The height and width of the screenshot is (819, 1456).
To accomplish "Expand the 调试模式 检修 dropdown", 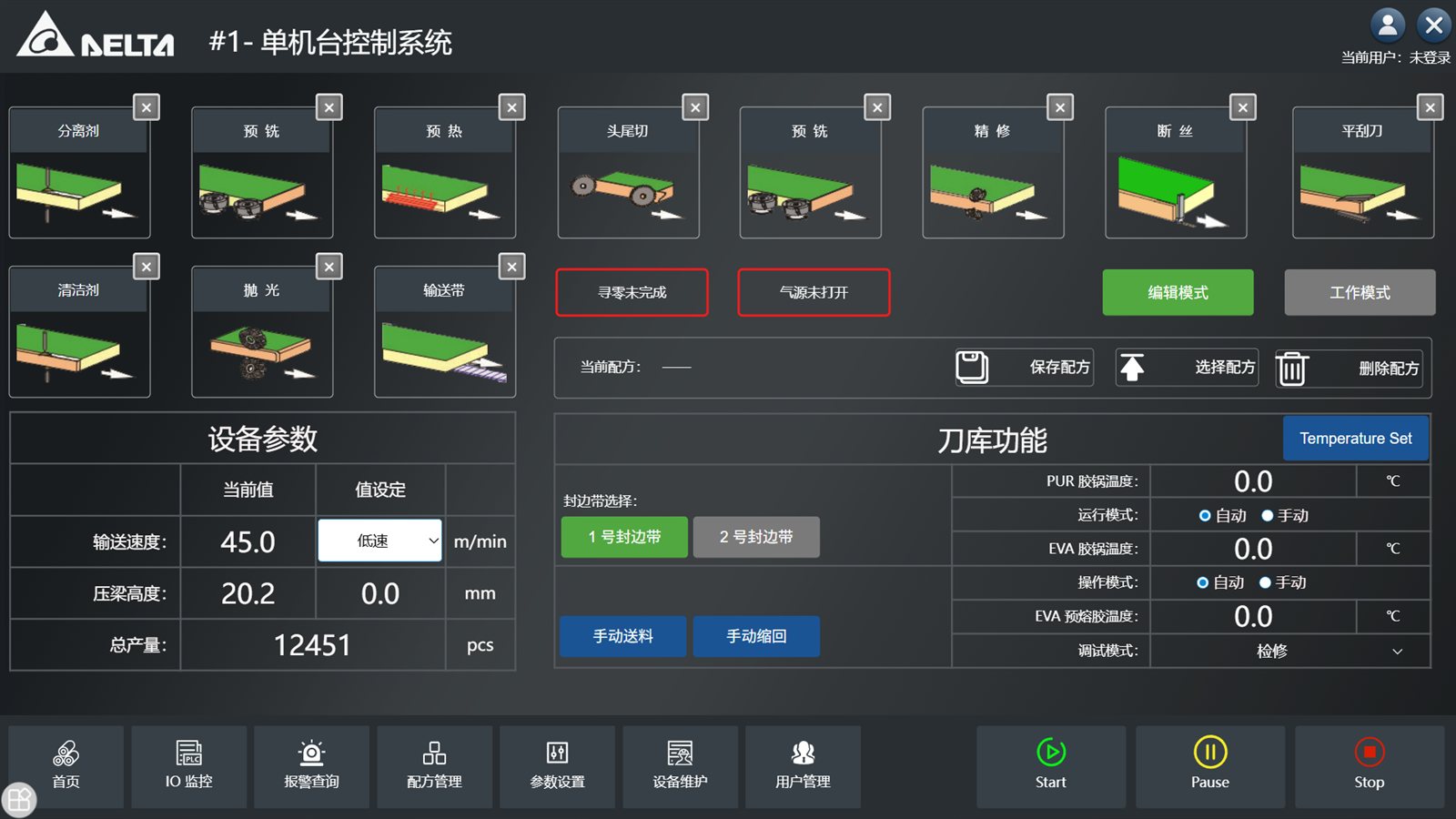I will (x=1289, y=651).
